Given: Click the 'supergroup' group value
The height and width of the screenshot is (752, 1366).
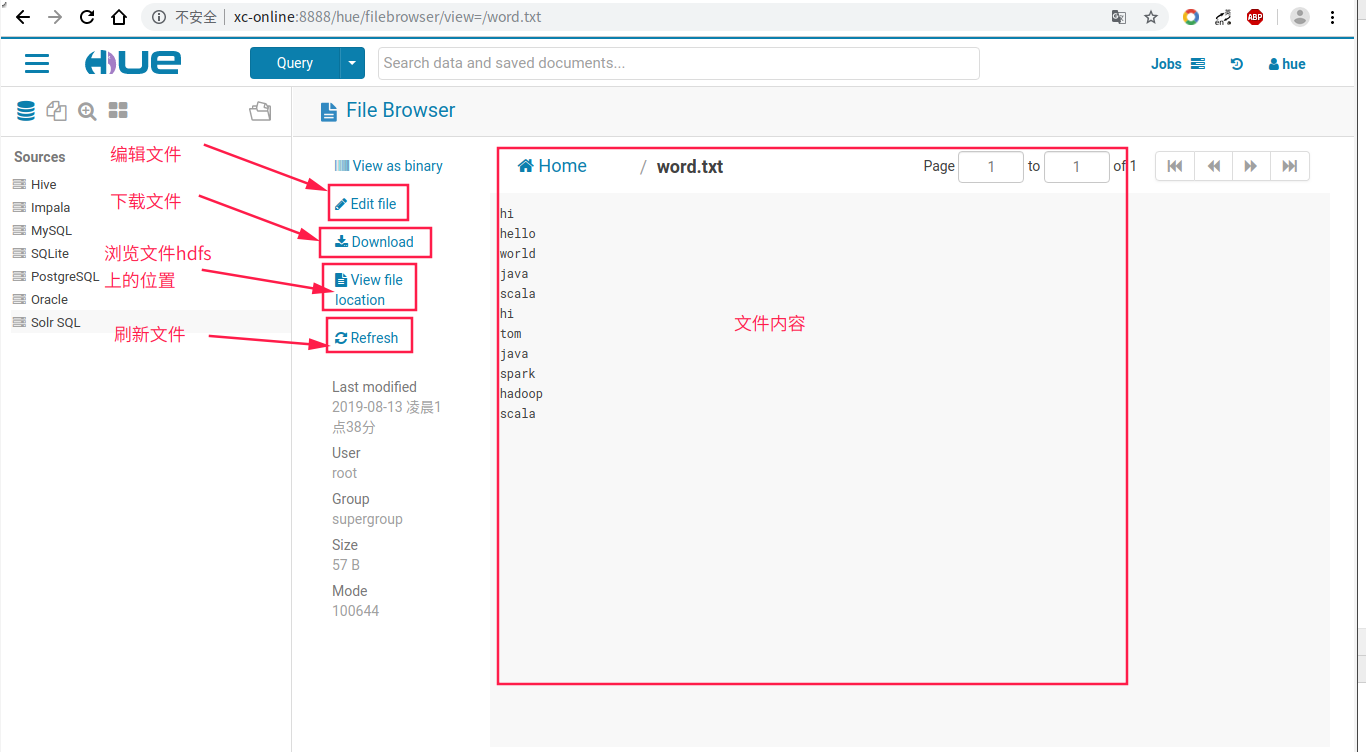Looking at the screenshot, I should [x=367, y=519].
